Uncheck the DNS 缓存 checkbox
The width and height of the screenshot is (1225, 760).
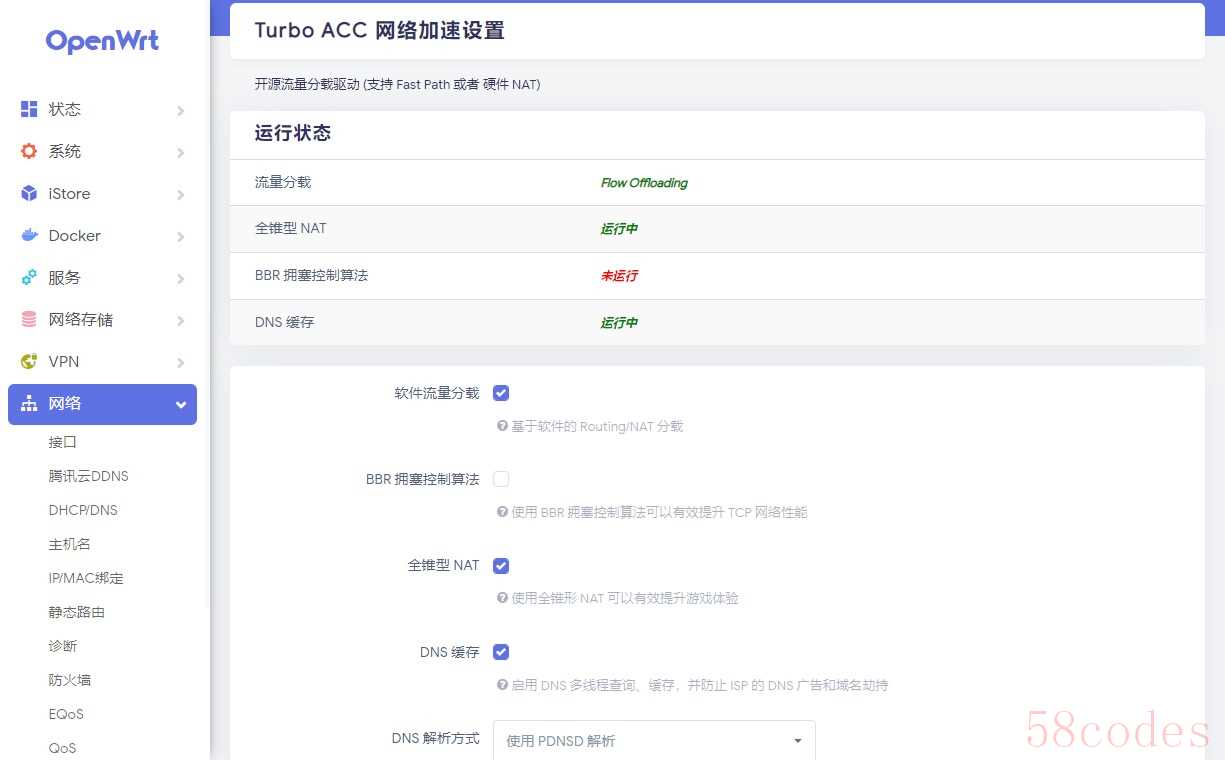click(501, 652)
